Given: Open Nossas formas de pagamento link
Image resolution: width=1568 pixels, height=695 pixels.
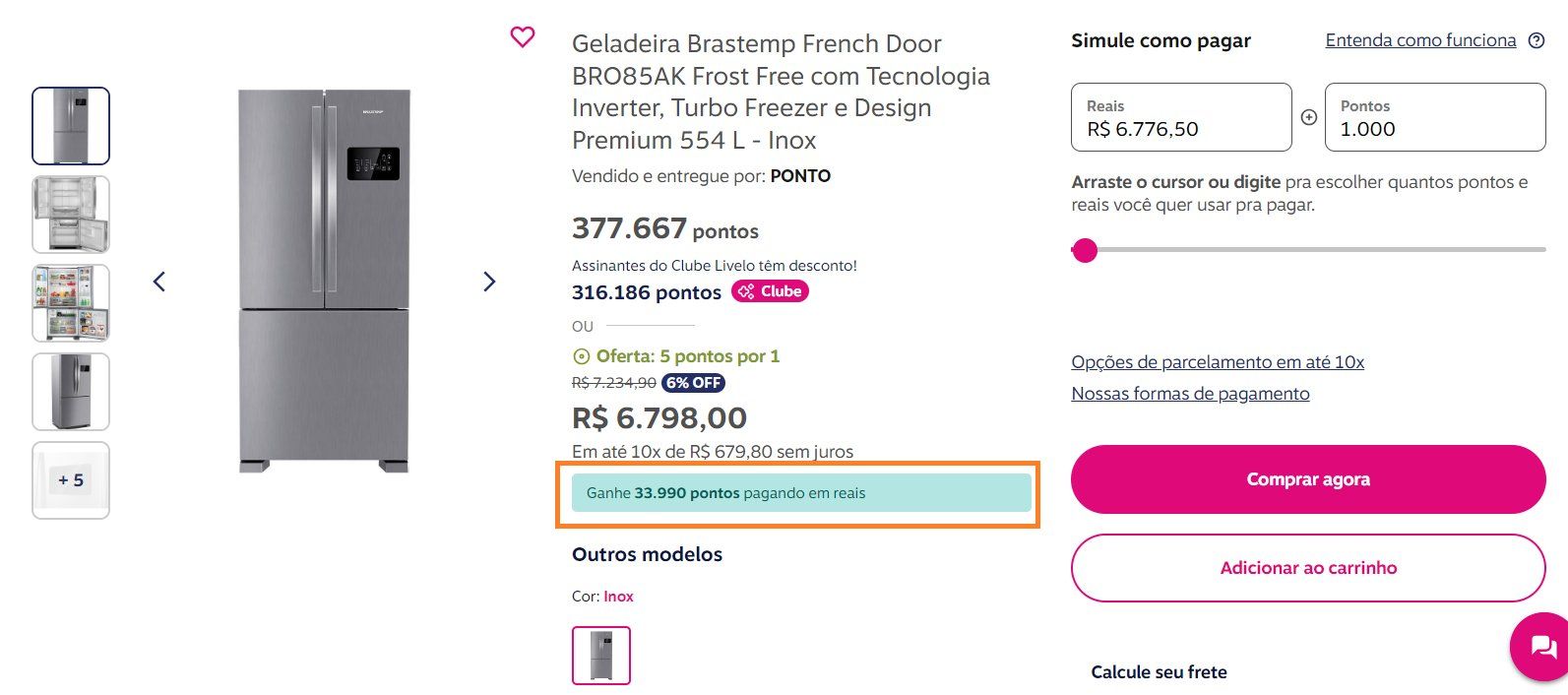Looking at the screenshot, I should pos(1190,394).
